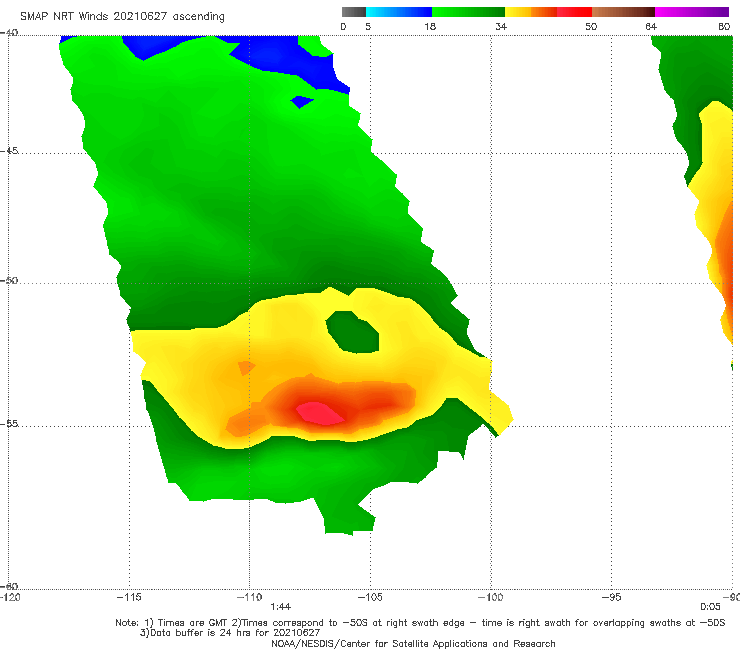The width and height of the screenshot is (740, 650).
Task: Click the color bar label "5"
Action: (368, 26)
